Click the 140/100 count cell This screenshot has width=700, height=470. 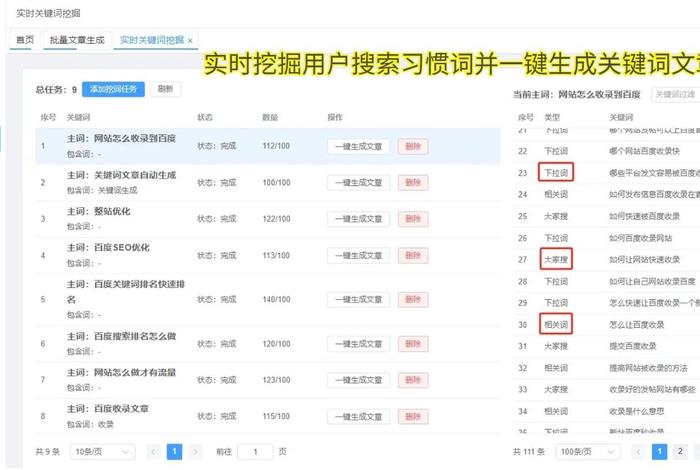click(276, 299)
